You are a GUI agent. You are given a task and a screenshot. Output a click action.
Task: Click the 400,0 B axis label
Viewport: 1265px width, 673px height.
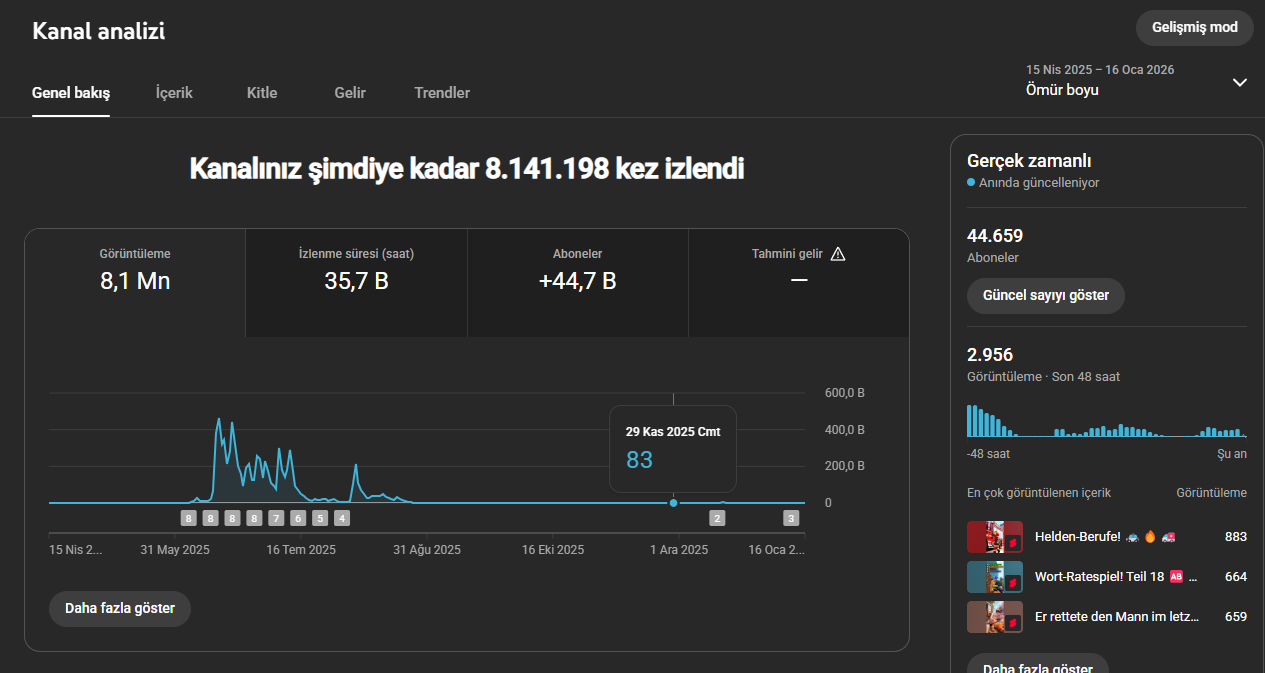[845, 430]
